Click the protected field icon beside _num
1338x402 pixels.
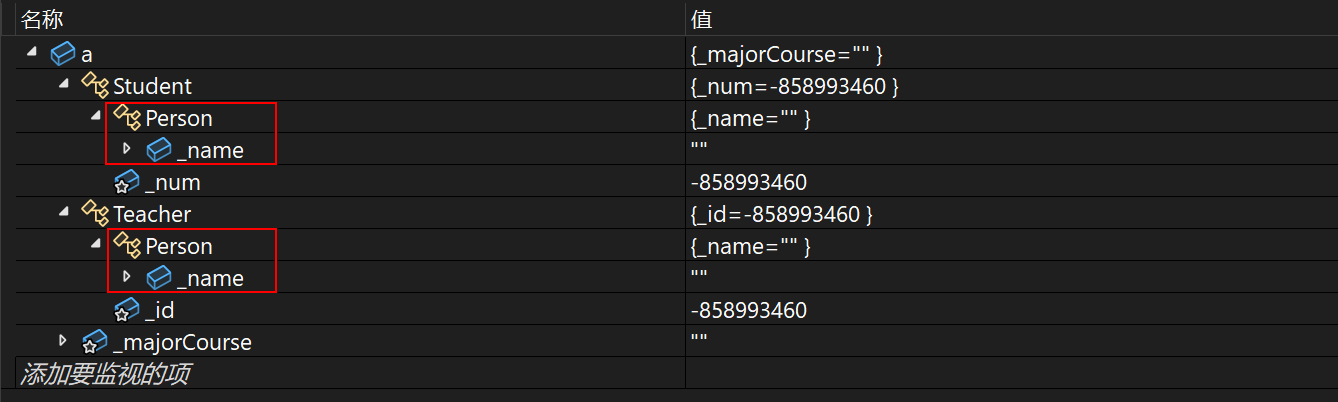127,182
